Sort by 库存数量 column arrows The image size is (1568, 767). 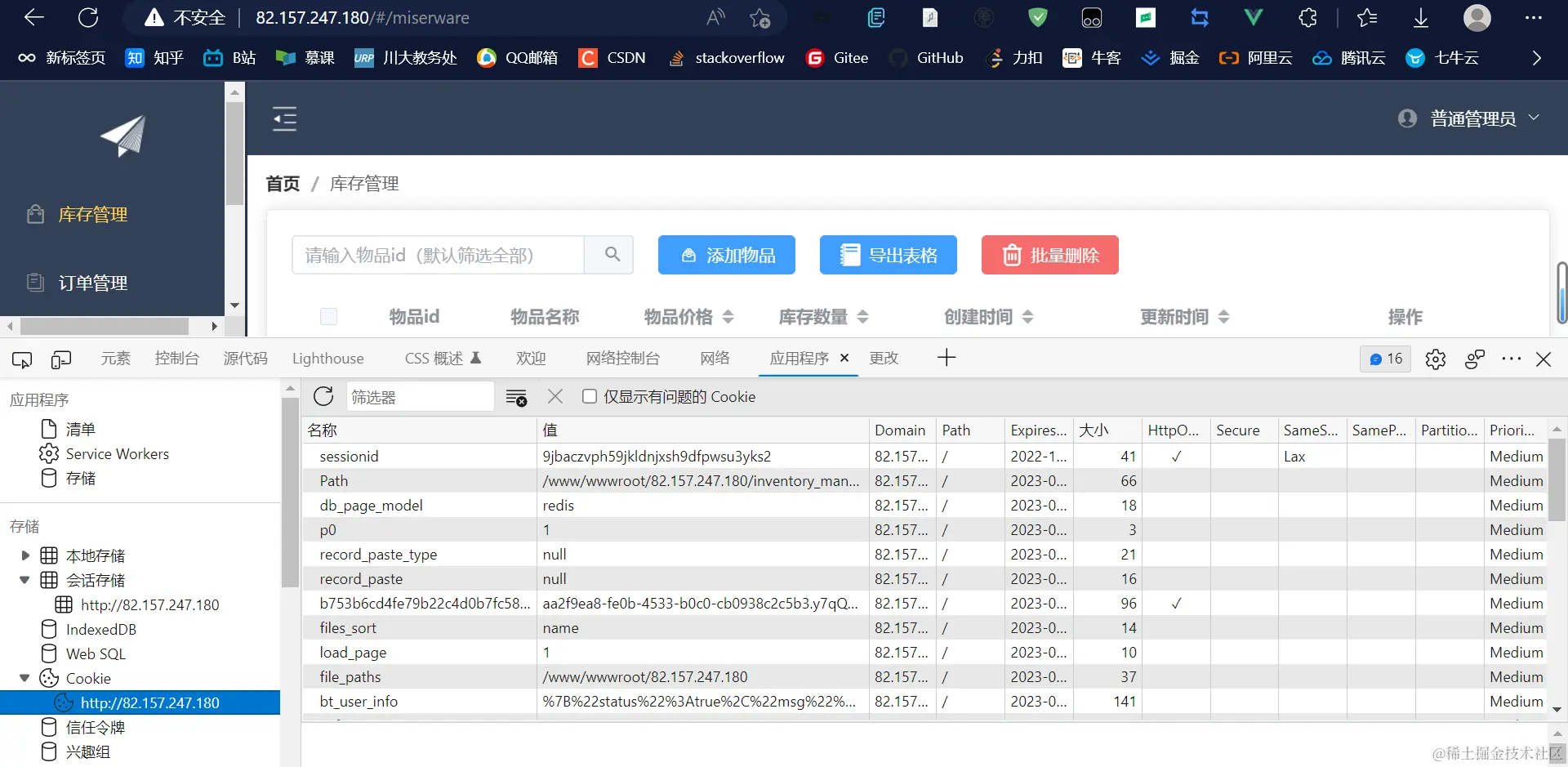click(x=862, y=316)
